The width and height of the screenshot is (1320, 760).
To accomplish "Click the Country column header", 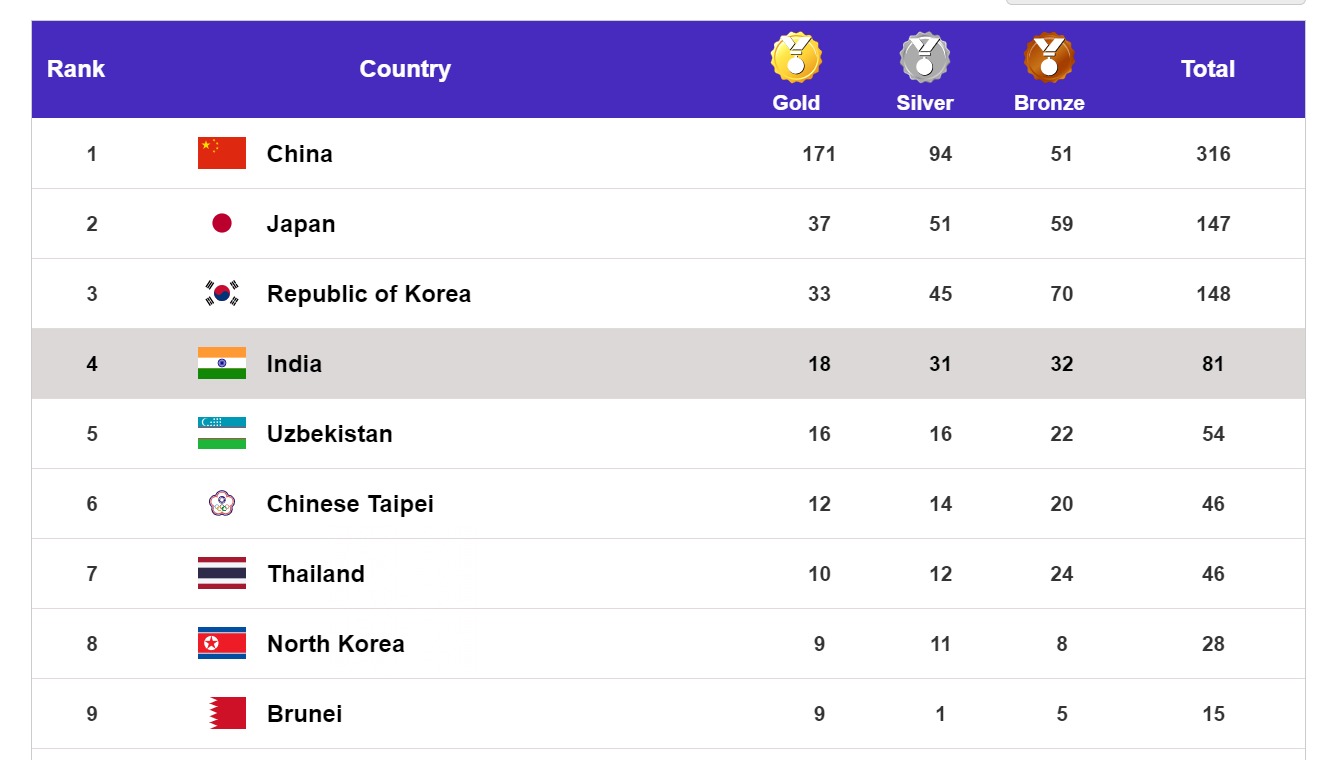I will pos(405,69).
